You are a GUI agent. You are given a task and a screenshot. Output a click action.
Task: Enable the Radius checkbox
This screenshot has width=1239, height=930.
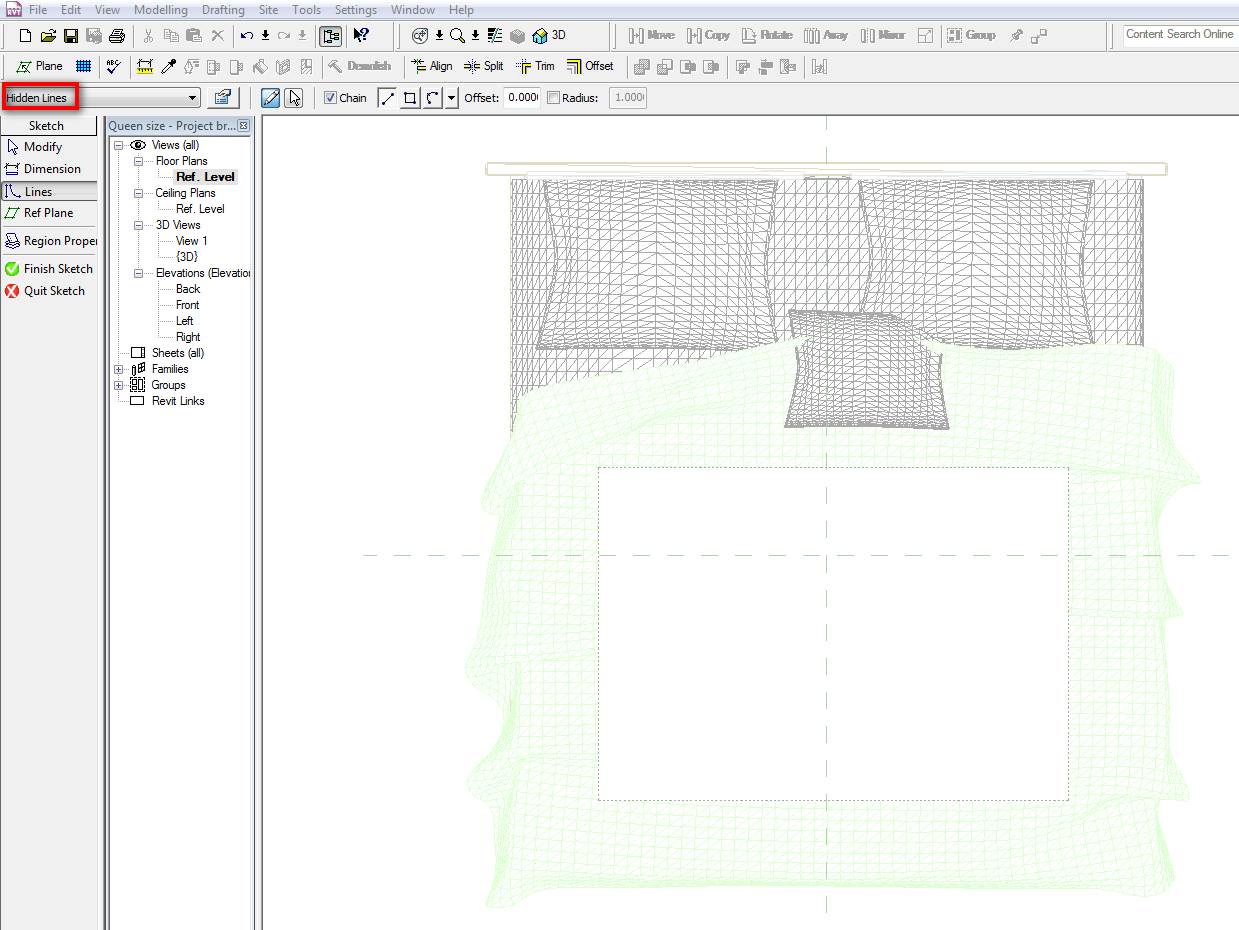(553, 98)
